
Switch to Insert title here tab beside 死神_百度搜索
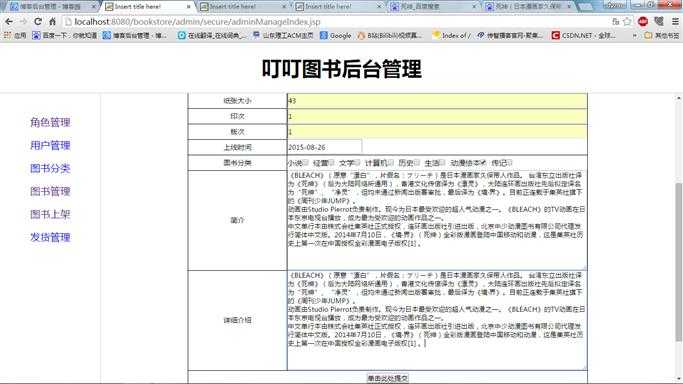click(x=338, y=7)
